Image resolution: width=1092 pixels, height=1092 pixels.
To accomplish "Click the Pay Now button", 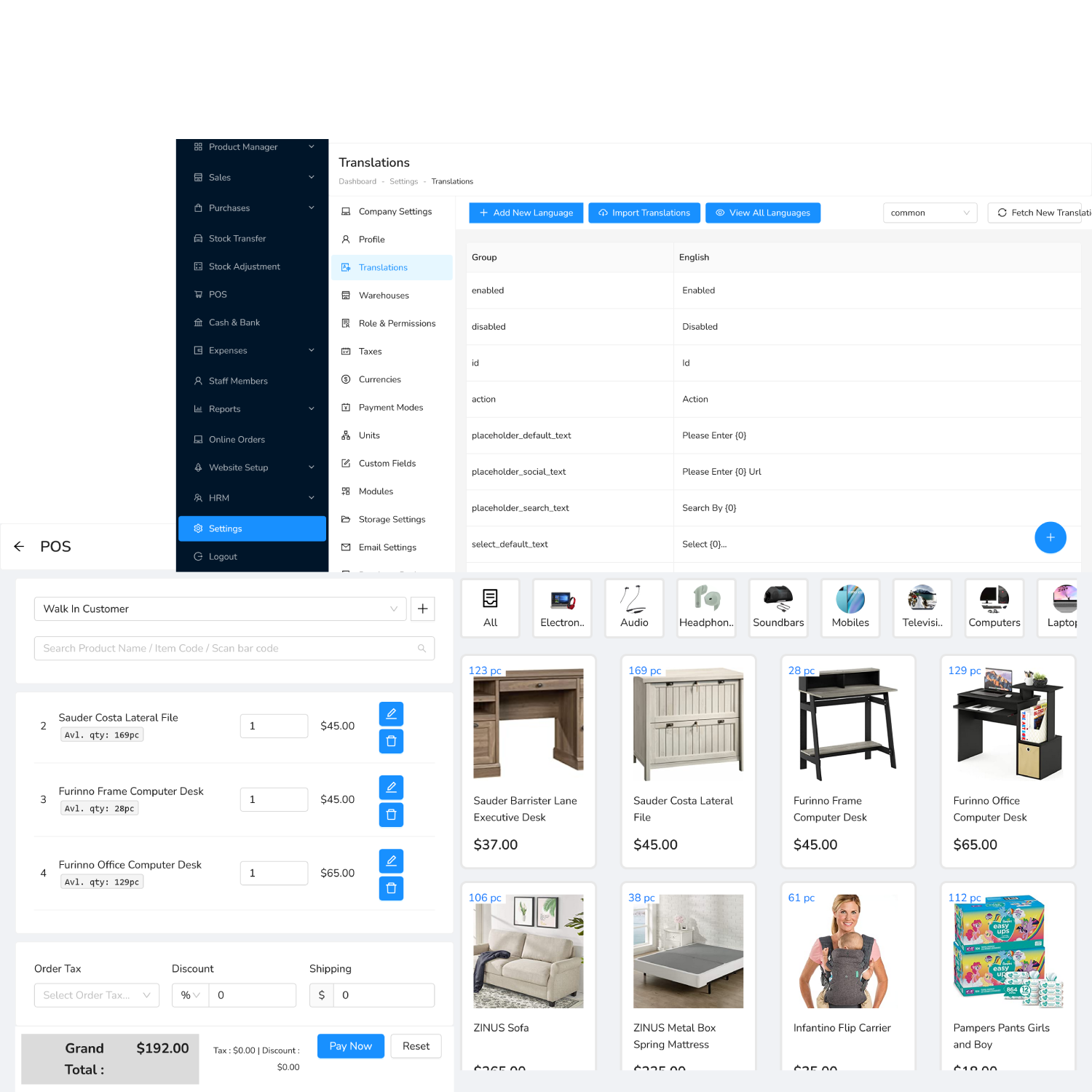I will point(350,1046).
